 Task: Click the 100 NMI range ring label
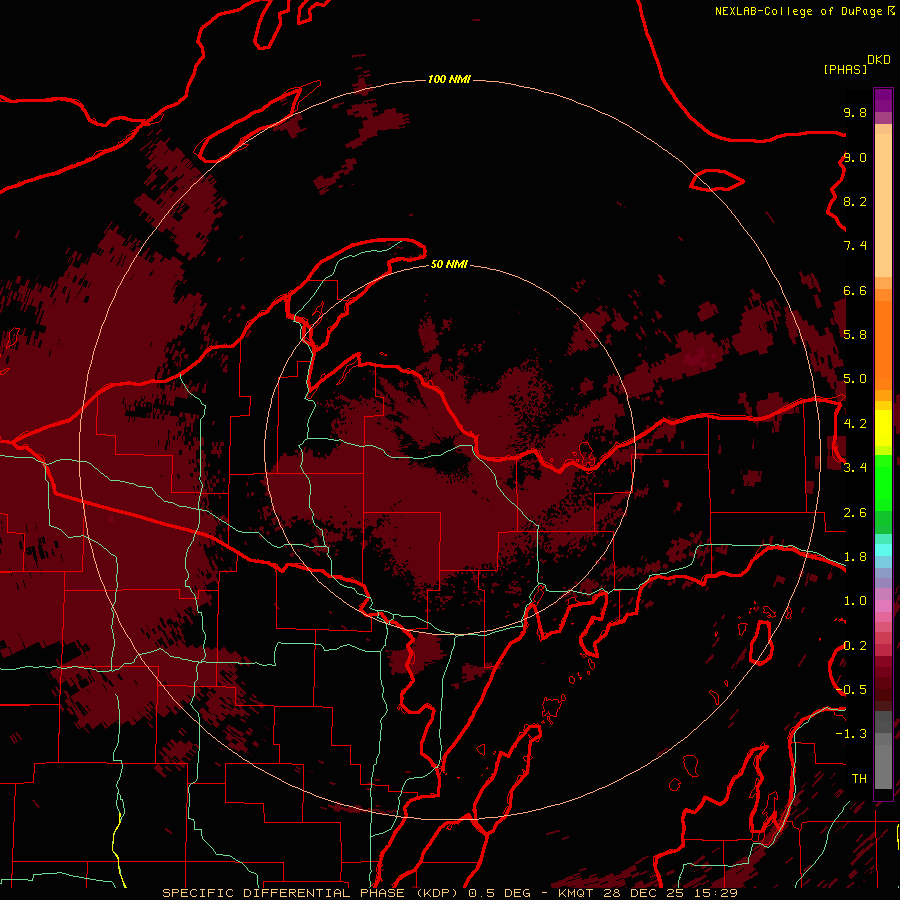pos(449,79)
